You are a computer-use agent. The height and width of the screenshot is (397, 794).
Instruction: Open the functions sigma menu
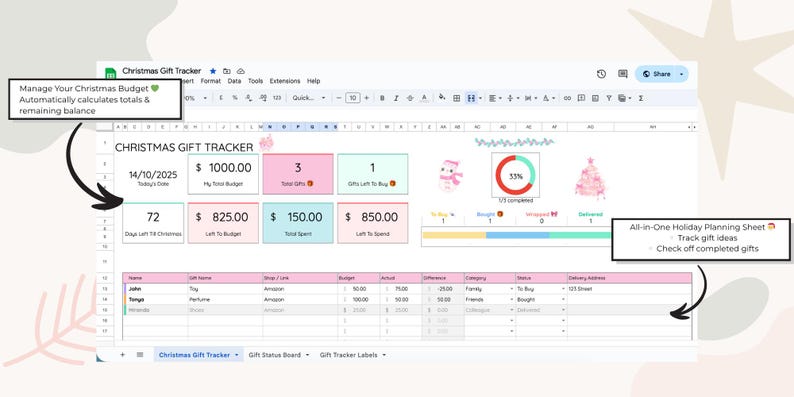coord(641,98)
